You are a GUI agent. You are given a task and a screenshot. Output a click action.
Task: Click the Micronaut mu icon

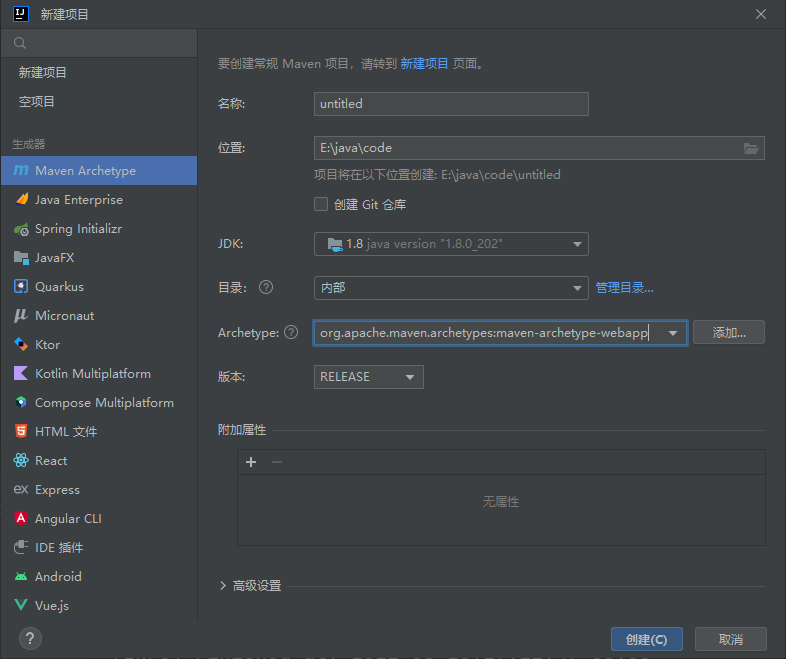pyautogui.click(x=21, y=316)
